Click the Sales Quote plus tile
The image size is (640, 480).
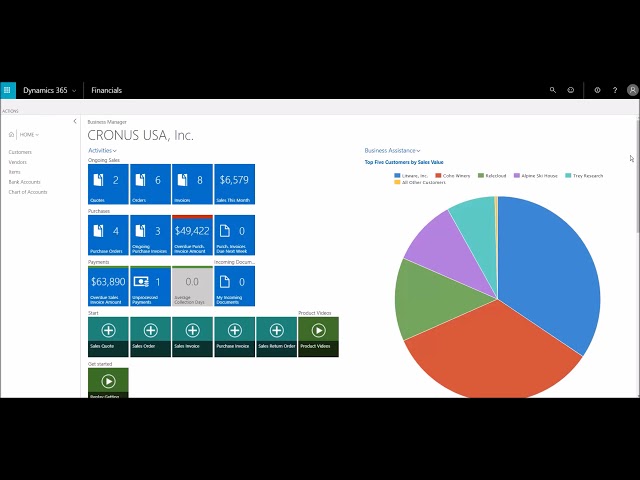pyautogui.click(x=108, y=336)
